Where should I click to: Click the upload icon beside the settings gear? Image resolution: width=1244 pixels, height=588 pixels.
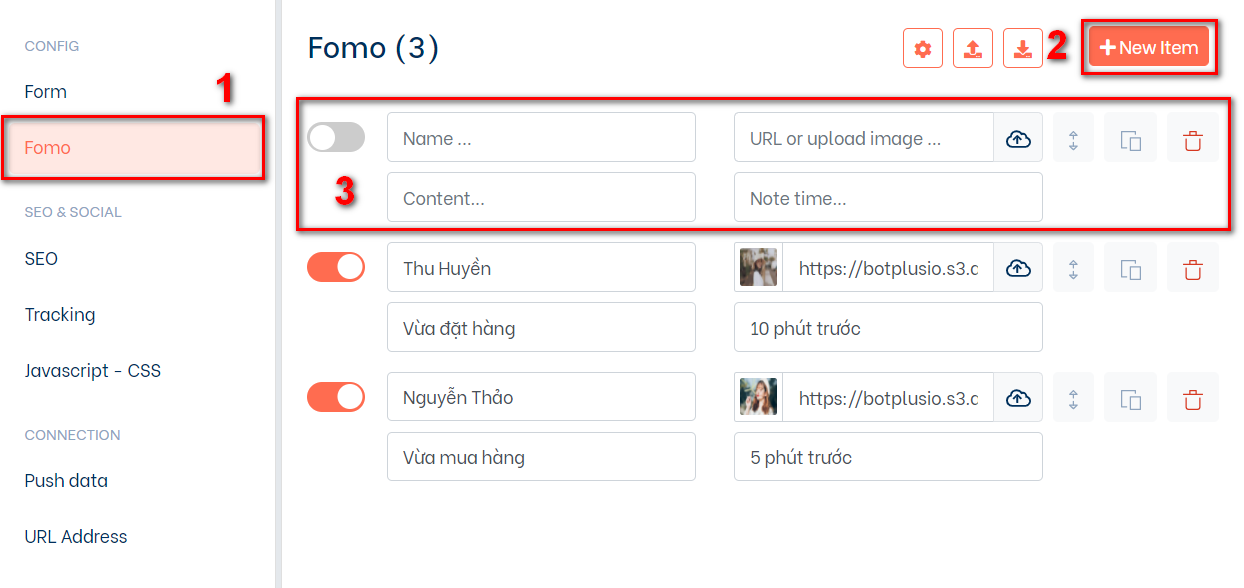(x=973, y=48)
